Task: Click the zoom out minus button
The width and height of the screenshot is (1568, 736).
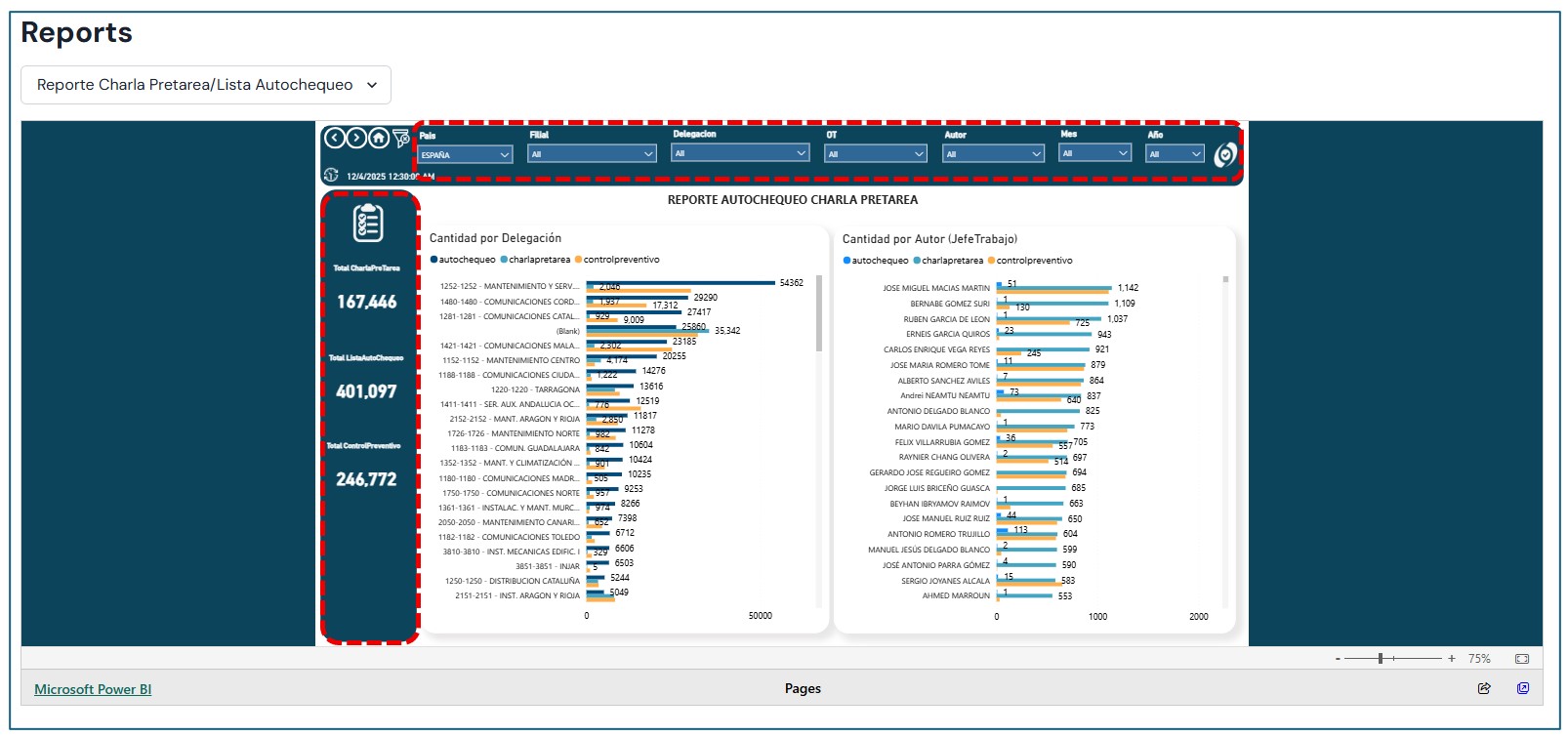Action: pos(1338,659)
